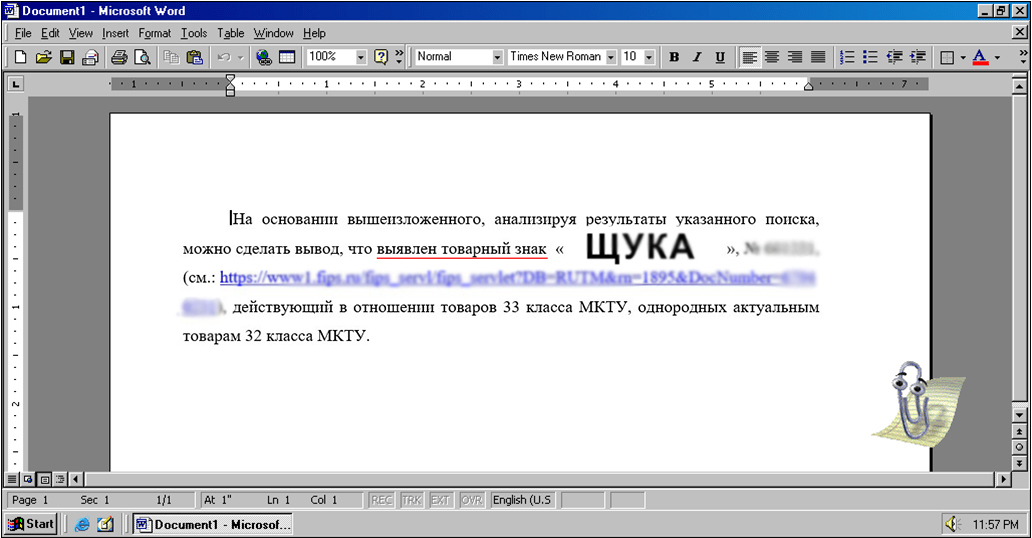Send document by e-mail icon
This screenshot has height=538, width=1032.
coord(90,57)
